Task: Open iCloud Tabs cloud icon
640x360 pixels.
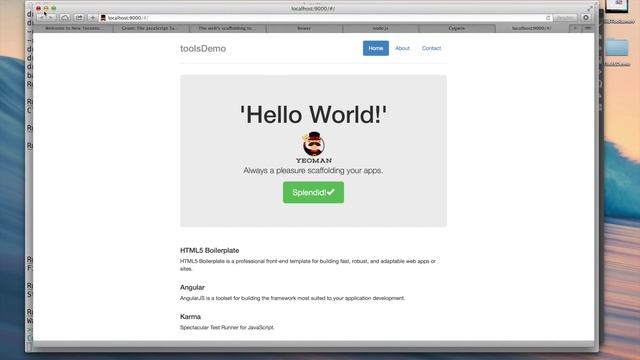Action: (65, 18)
